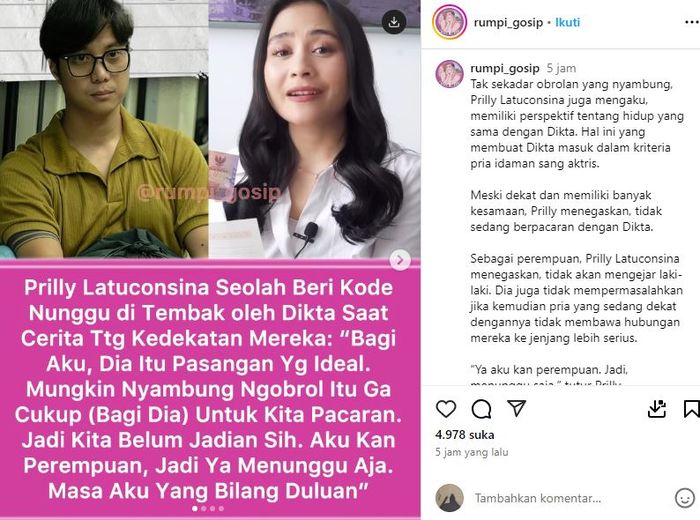Select the last carousel dot indicator
The image size is (700, 520).
pos(221,508)
